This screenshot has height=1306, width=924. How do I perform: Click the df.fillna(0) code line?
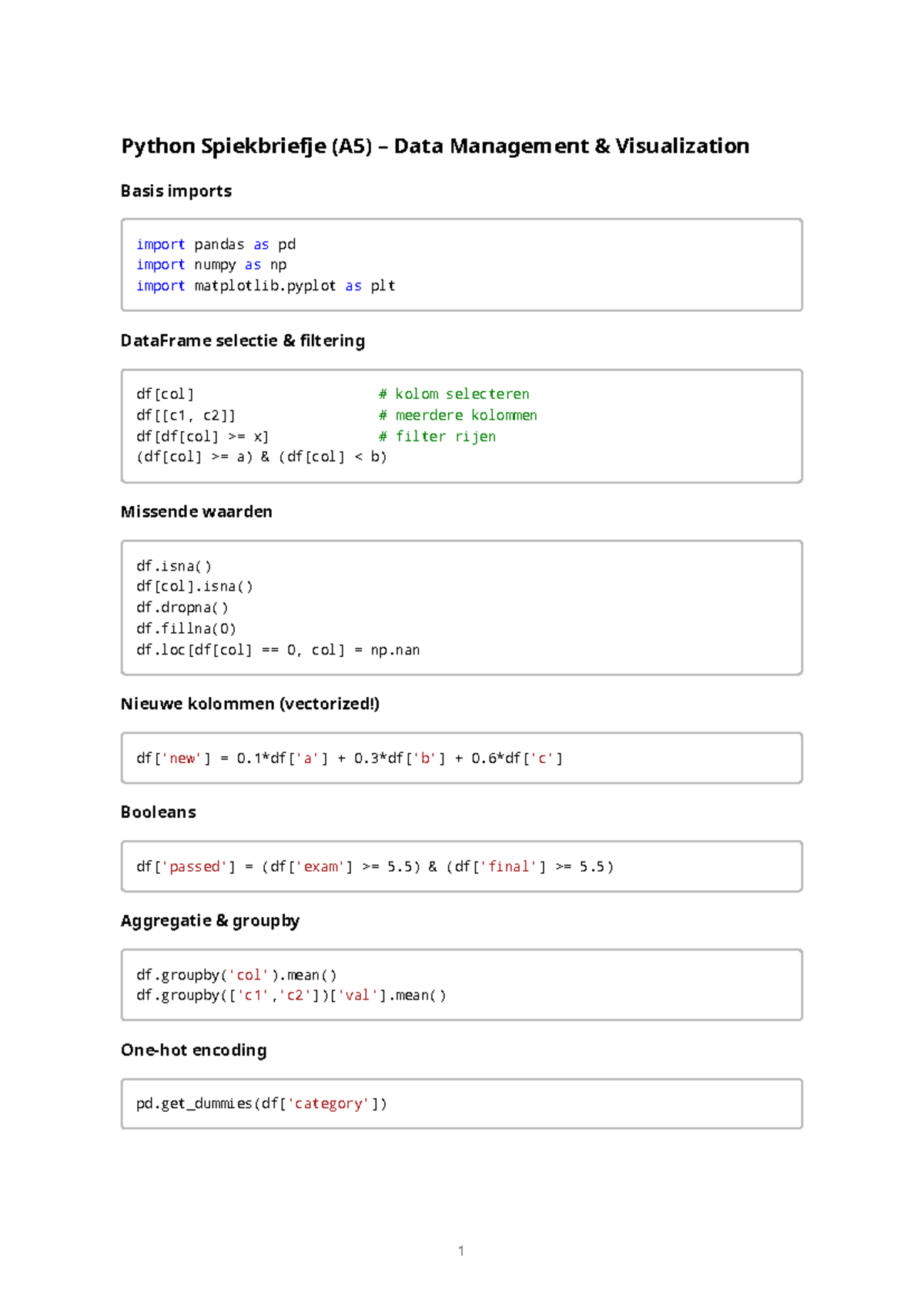point(186,628)
